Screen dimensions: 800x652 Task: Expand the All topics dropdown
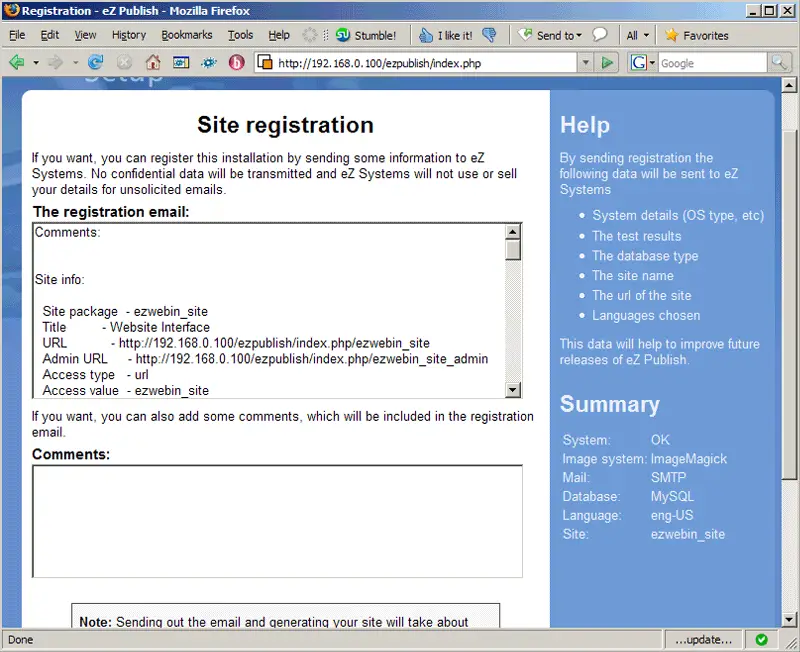click(637, 35)
